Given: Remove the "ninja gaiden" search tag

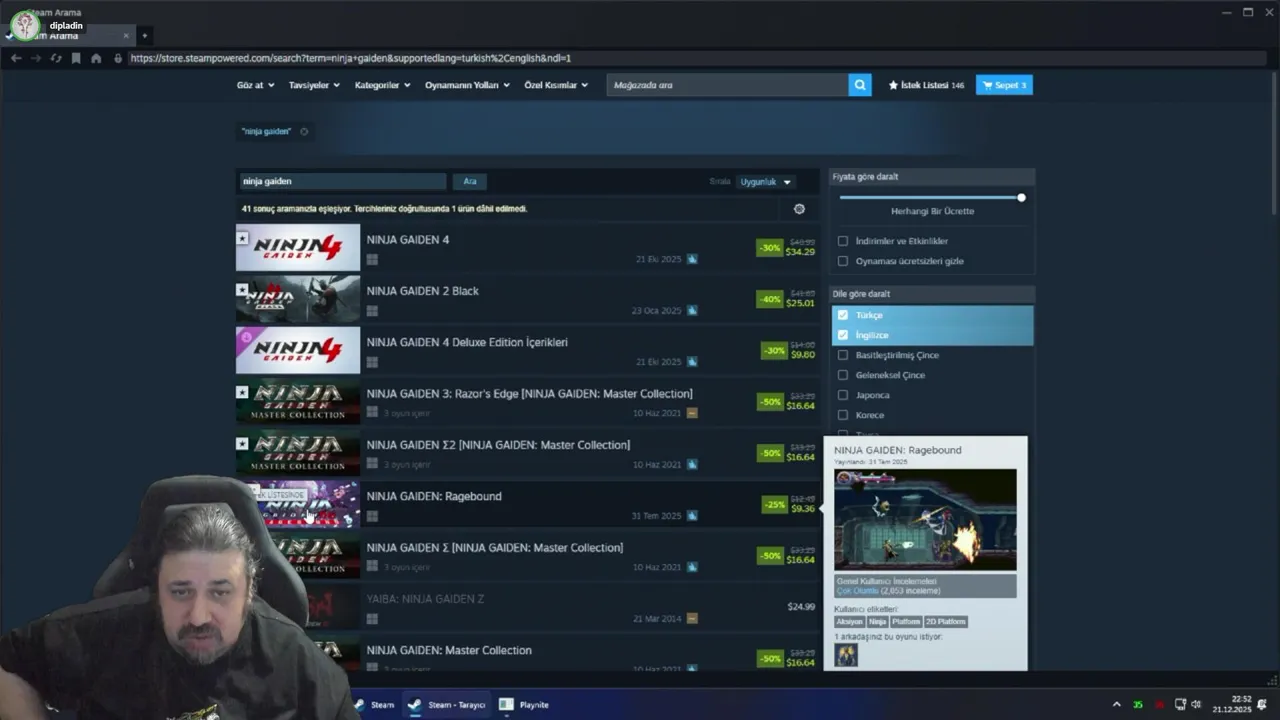Looking at the screenshot, I should 304,131.
